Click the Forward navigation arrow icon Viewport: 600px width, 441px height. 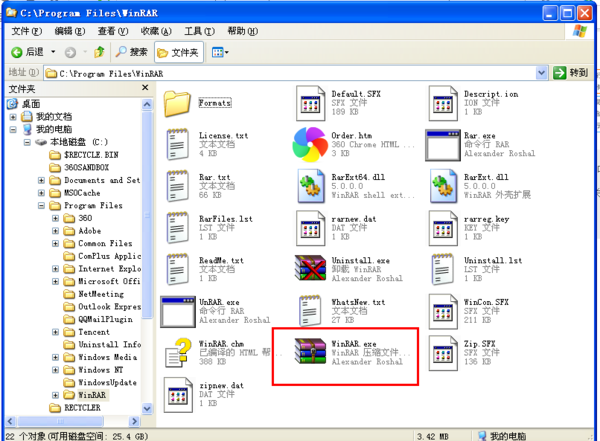[70, 52]
